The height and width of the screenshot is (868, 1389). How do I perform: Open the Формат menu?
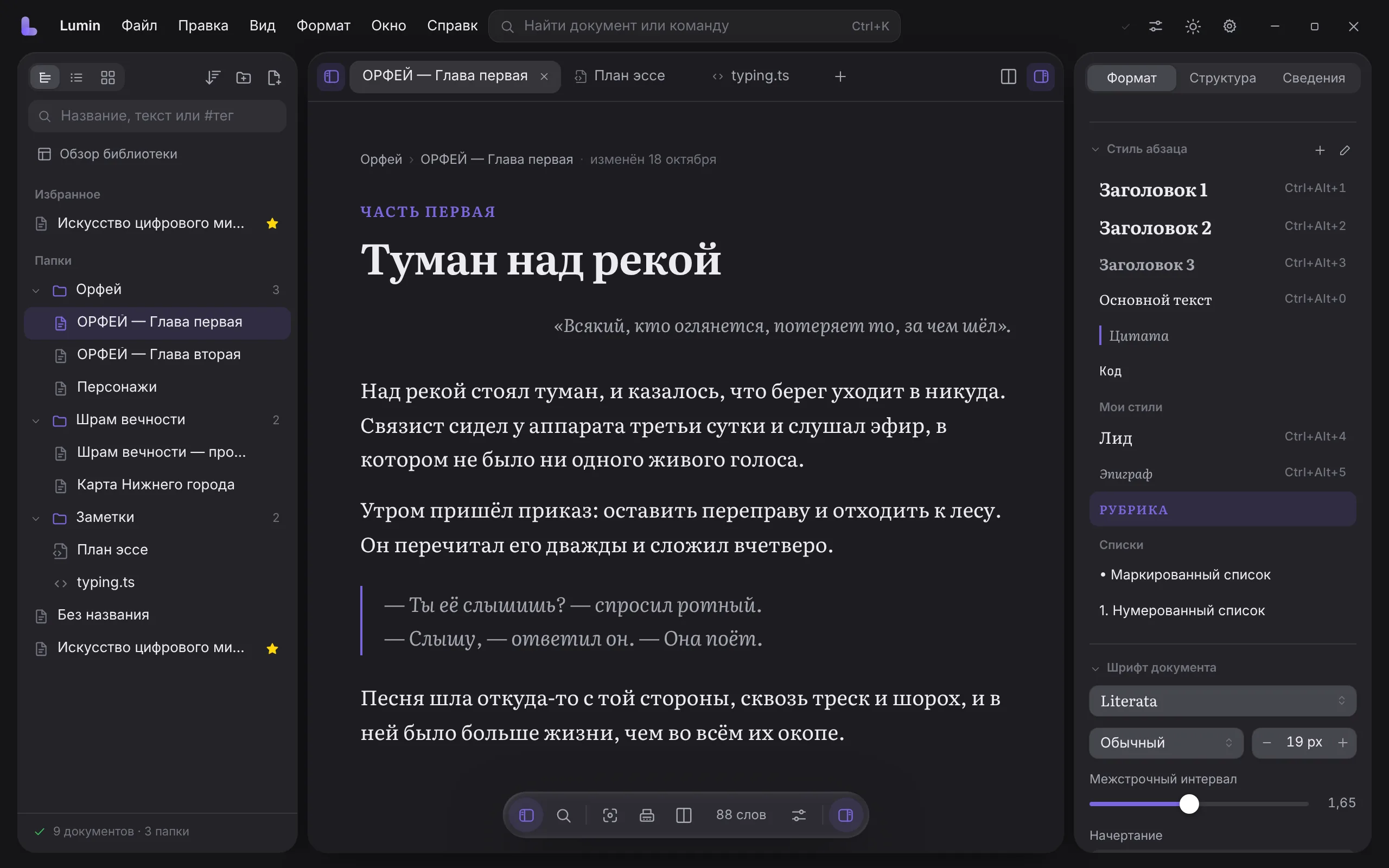pyautogui.click(x=323, y=26)
